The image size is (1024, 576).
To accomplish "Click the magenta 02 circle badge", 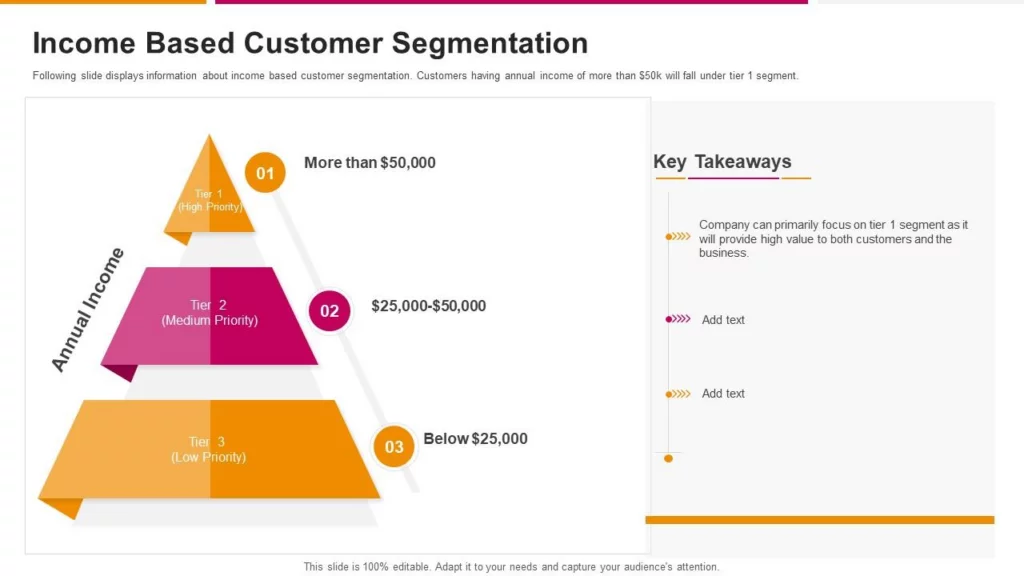I will click(x=329, y=311).
